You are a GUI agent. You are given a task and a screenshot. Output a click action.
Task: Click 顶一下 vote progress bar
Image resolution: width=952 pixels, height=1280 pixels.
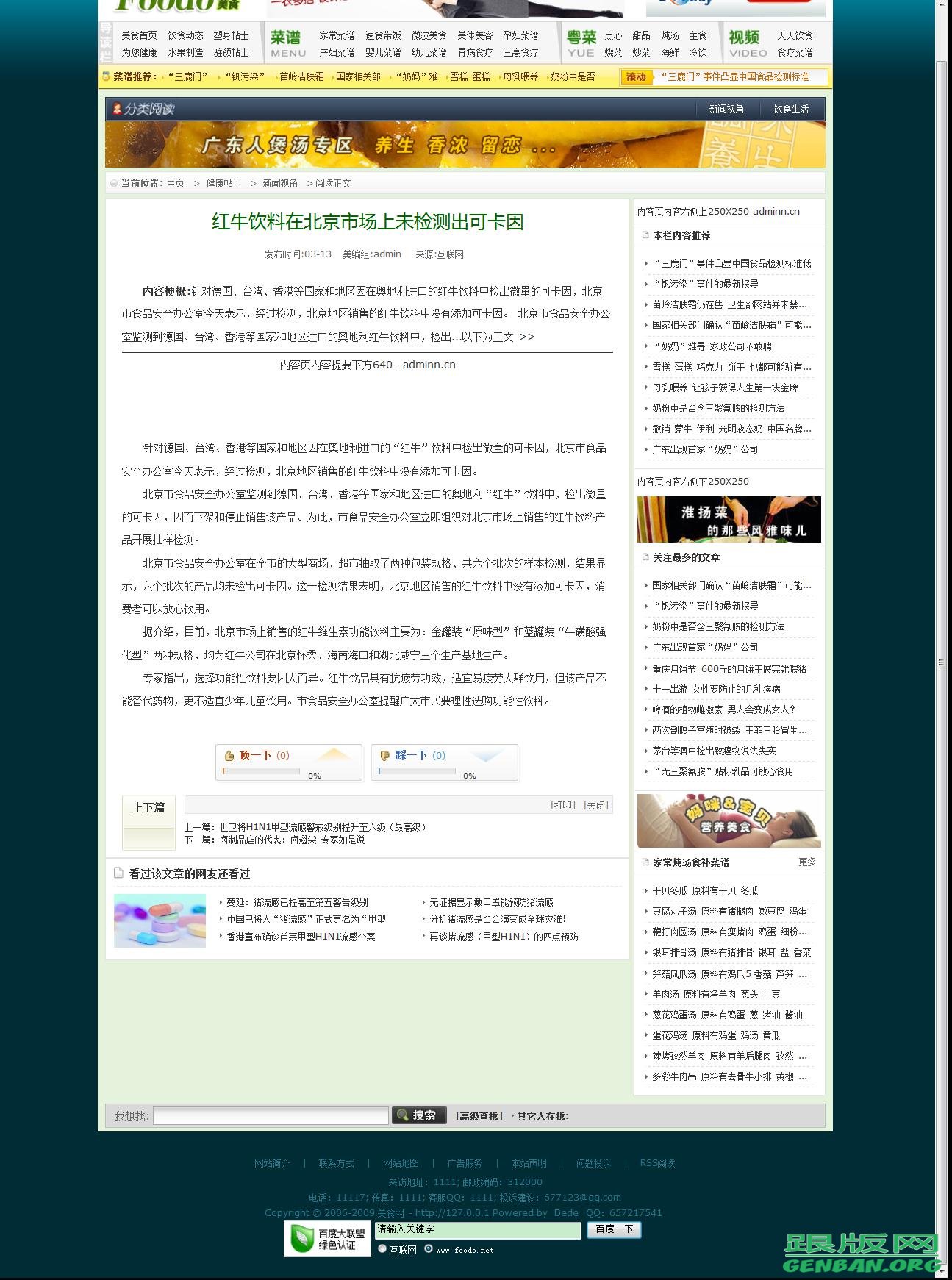click(x=261, y=771)
